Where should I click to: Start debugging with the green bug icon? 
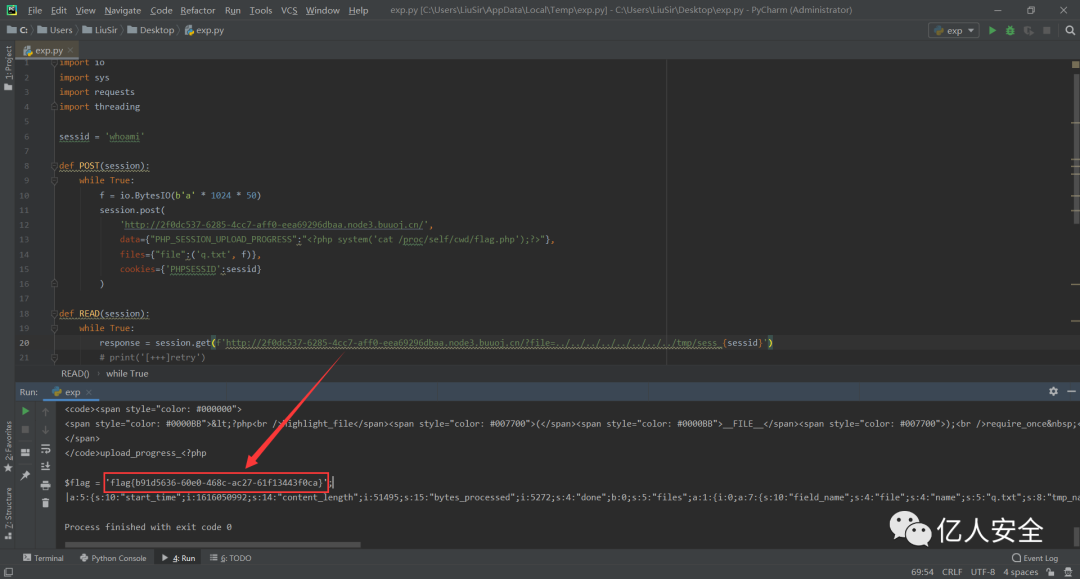tap(1010, 30)
